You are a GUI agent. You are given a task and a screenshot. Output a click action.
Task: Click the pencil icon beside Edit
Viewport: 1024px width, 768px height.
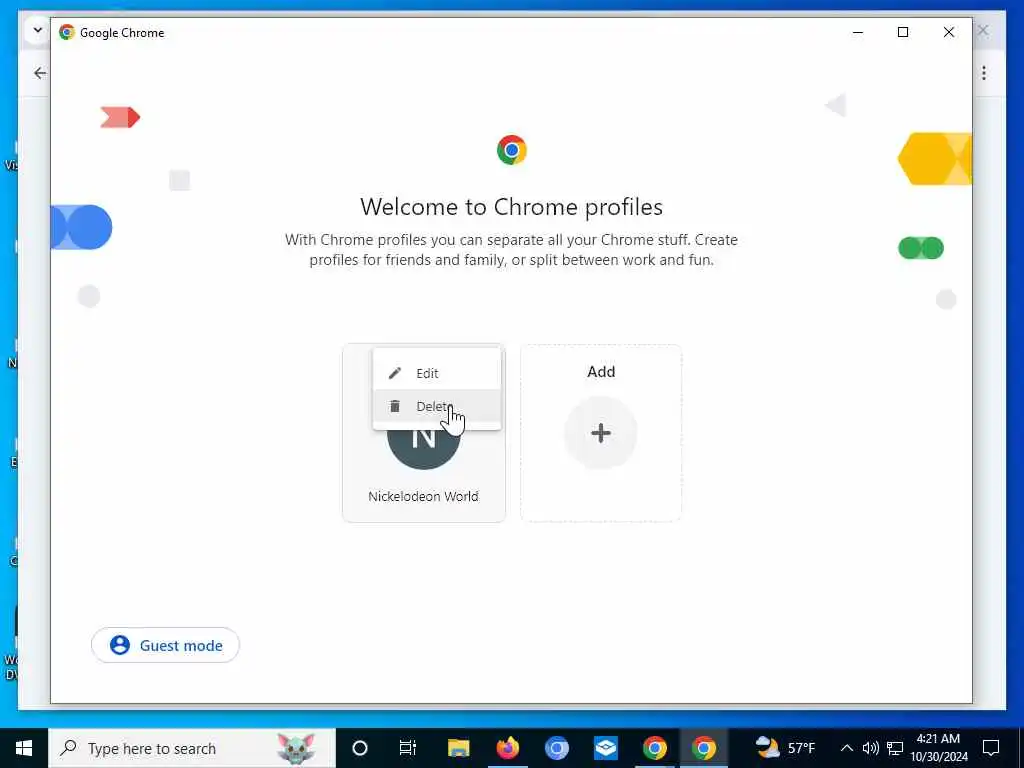click(x=394, y=373)
